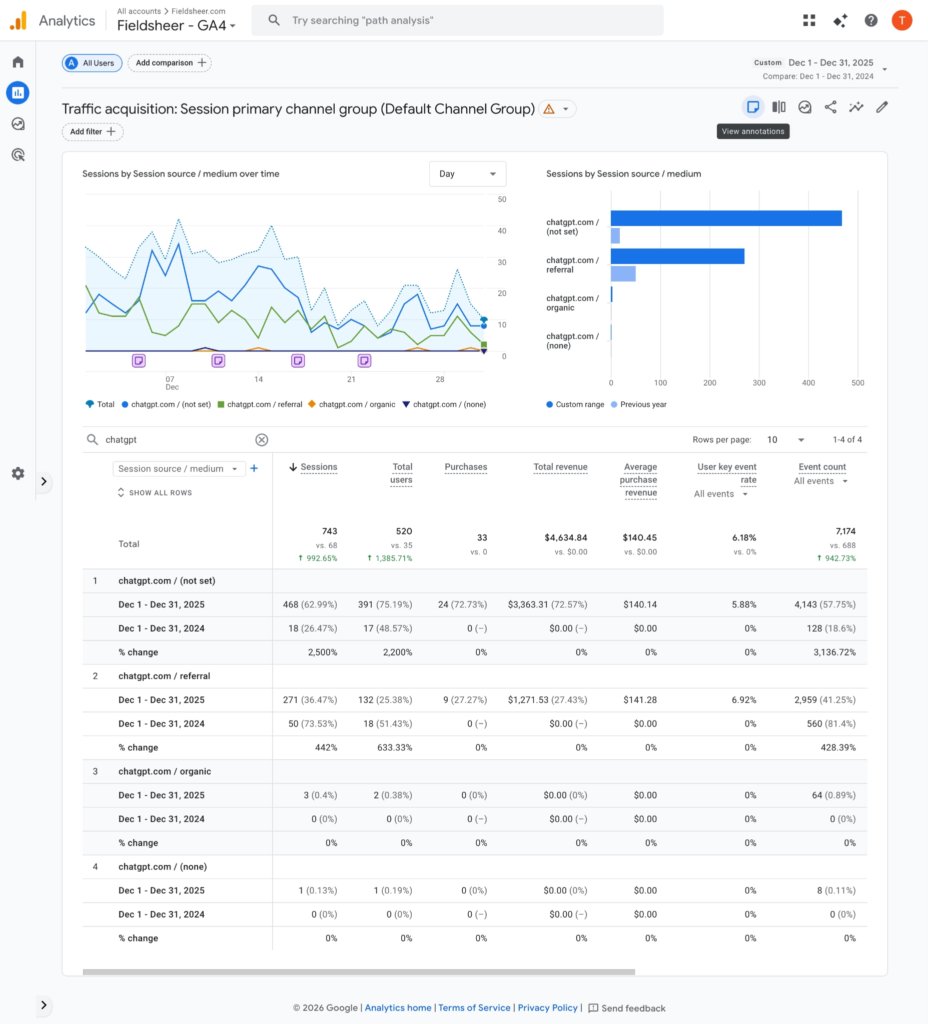Open the Admin gear icon
Screen dimensions: 928x1024
(18, 473)
